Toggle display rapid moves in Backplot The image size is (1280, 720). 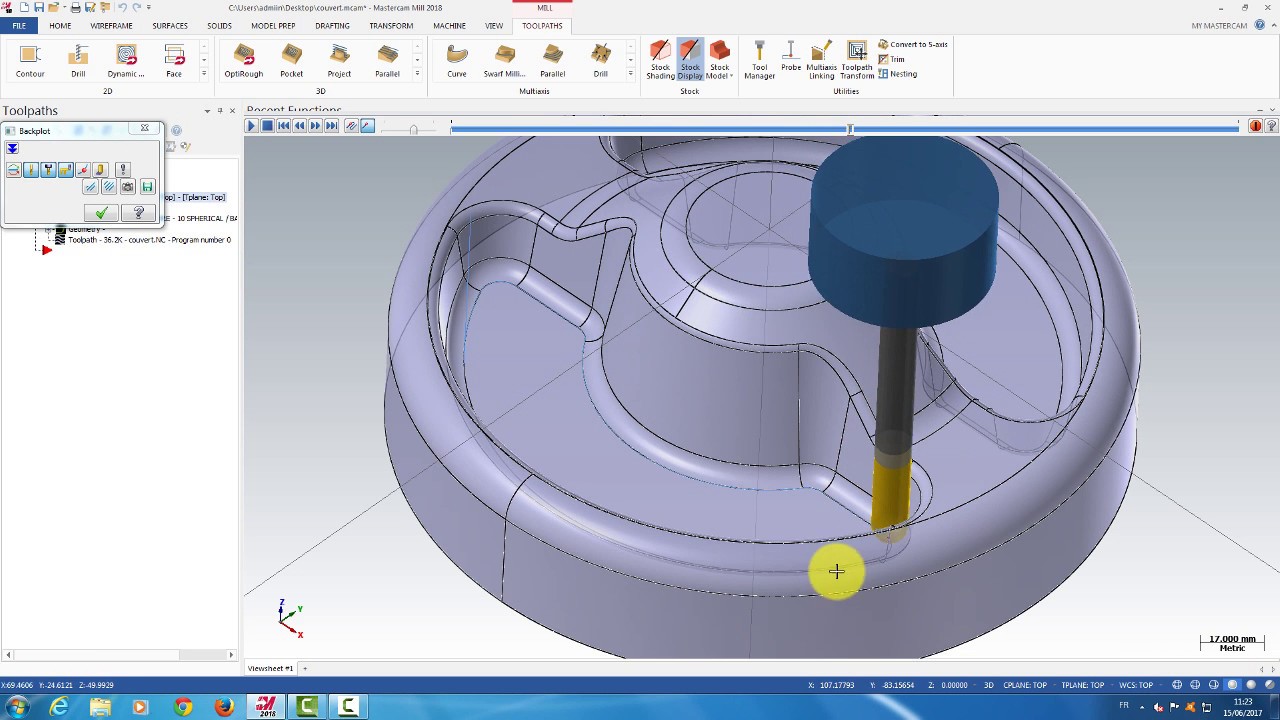click(65, 170)
